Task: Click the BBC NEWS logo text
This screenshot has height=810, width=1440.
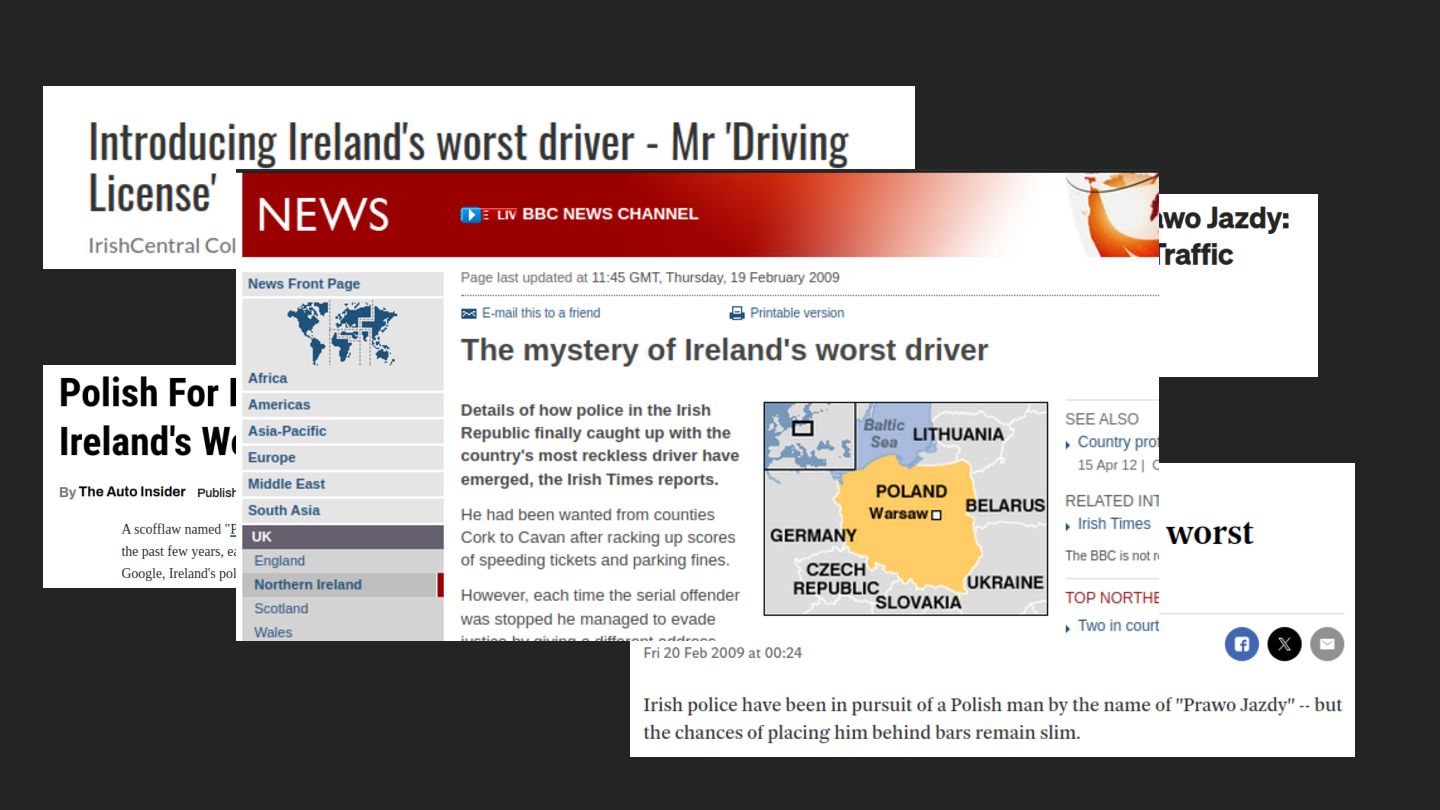Action: [322, 214]
